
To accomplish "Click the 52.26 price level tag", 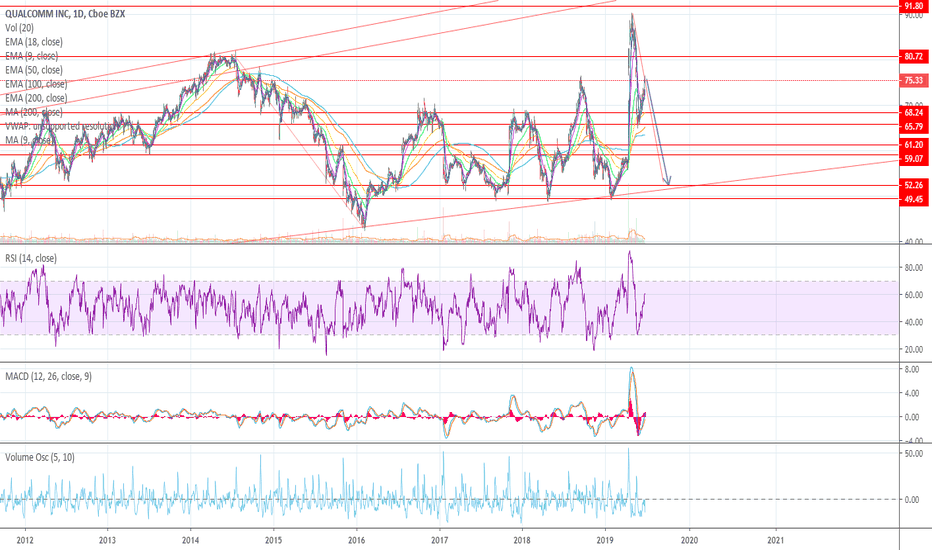I will coord(914,185).
